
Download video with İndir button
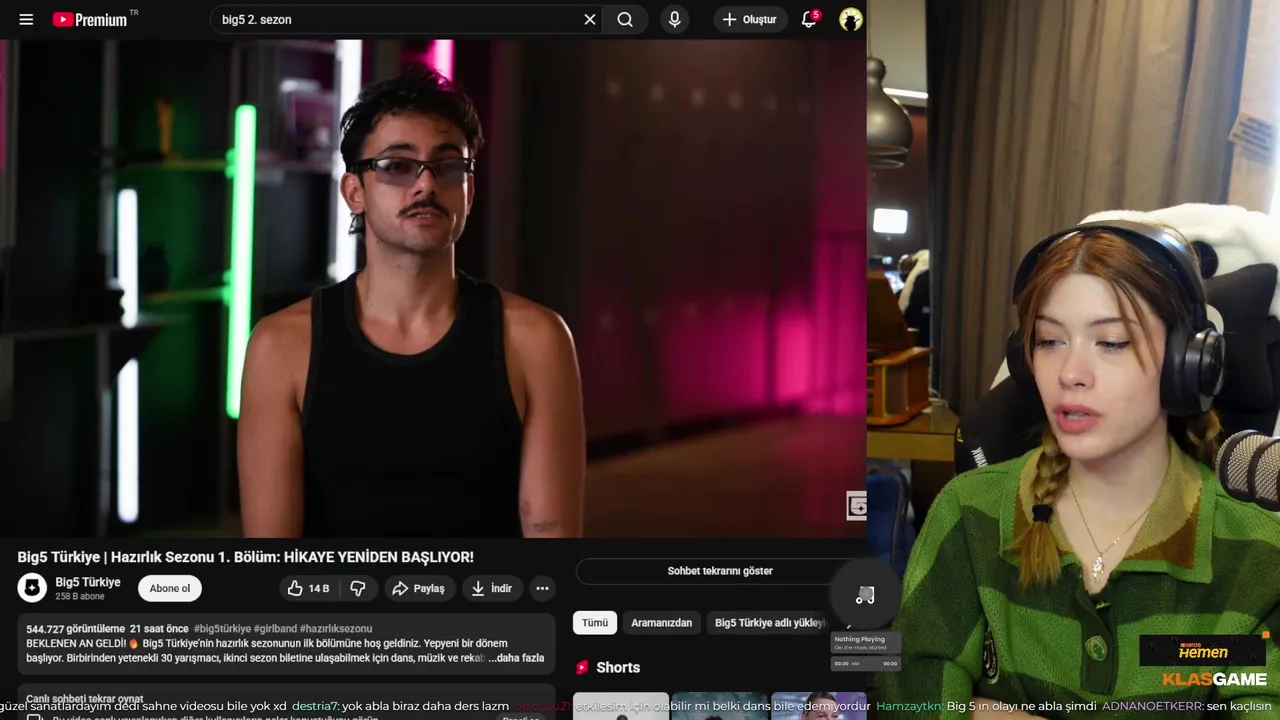[492, 588]
